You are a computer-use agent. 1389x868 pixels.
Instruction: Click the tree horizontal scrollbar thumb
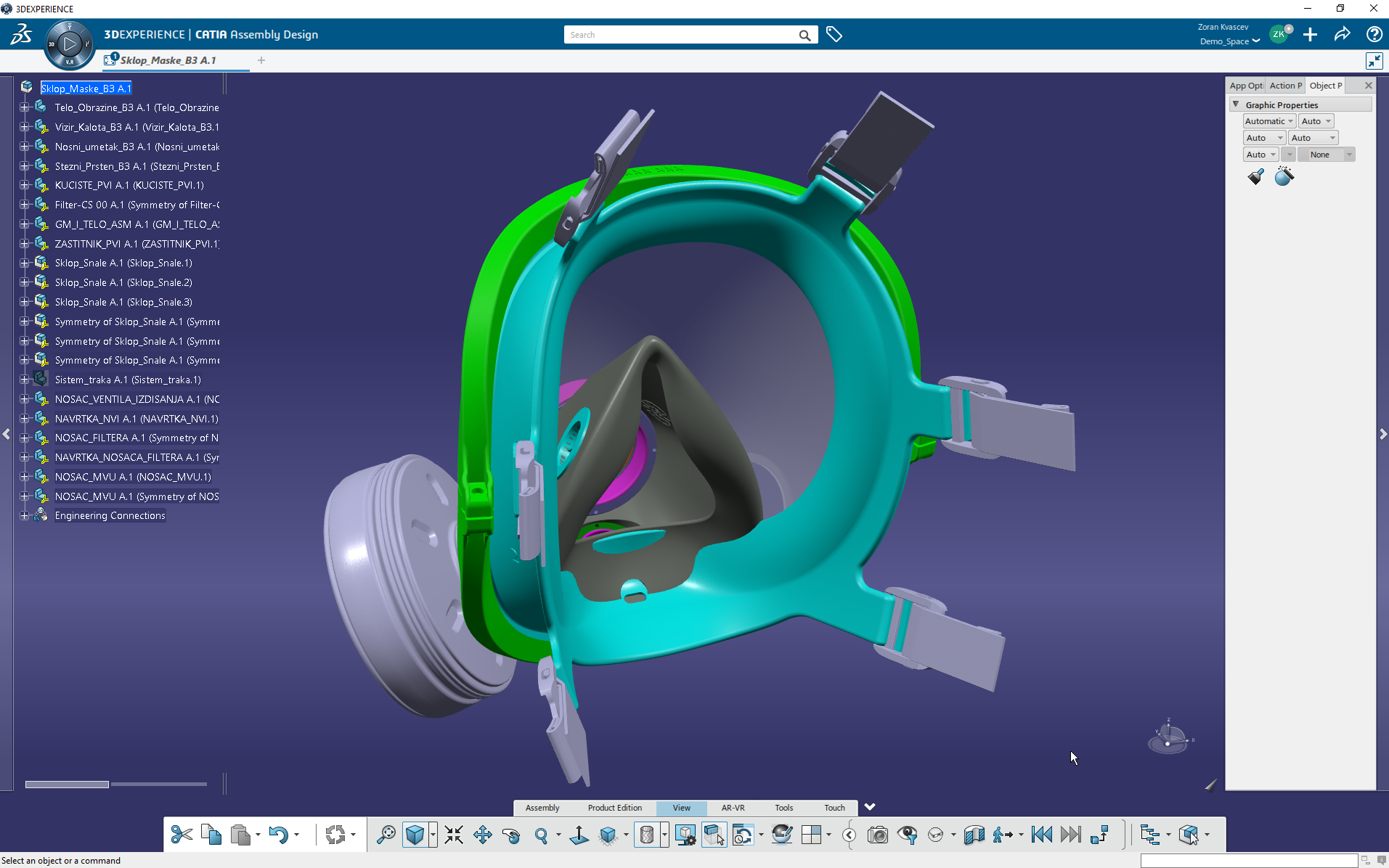pos(67,784)
